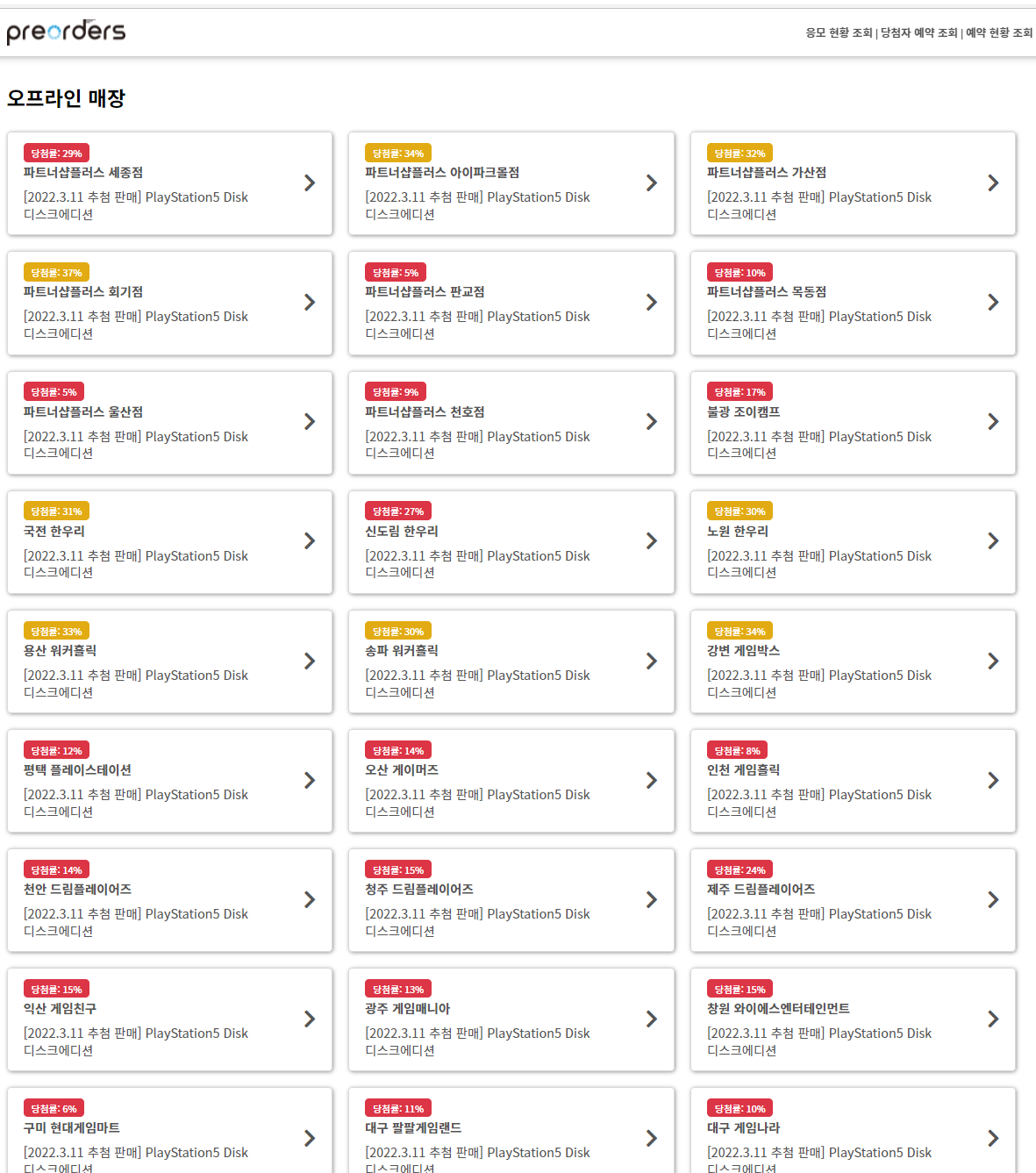Click chevron on 불광 조이캠프 card

(x=993, y=421)
